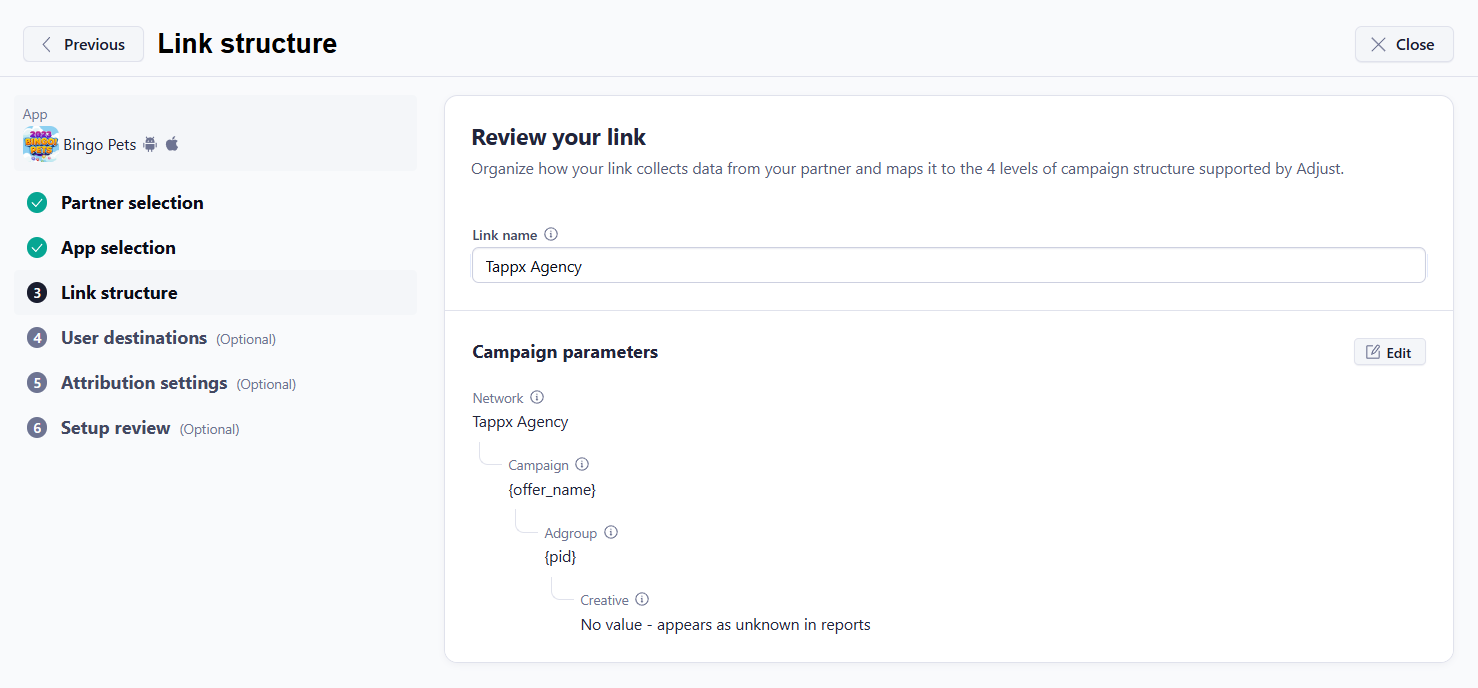Open the Attribution settings step

[x=143, y=382]
